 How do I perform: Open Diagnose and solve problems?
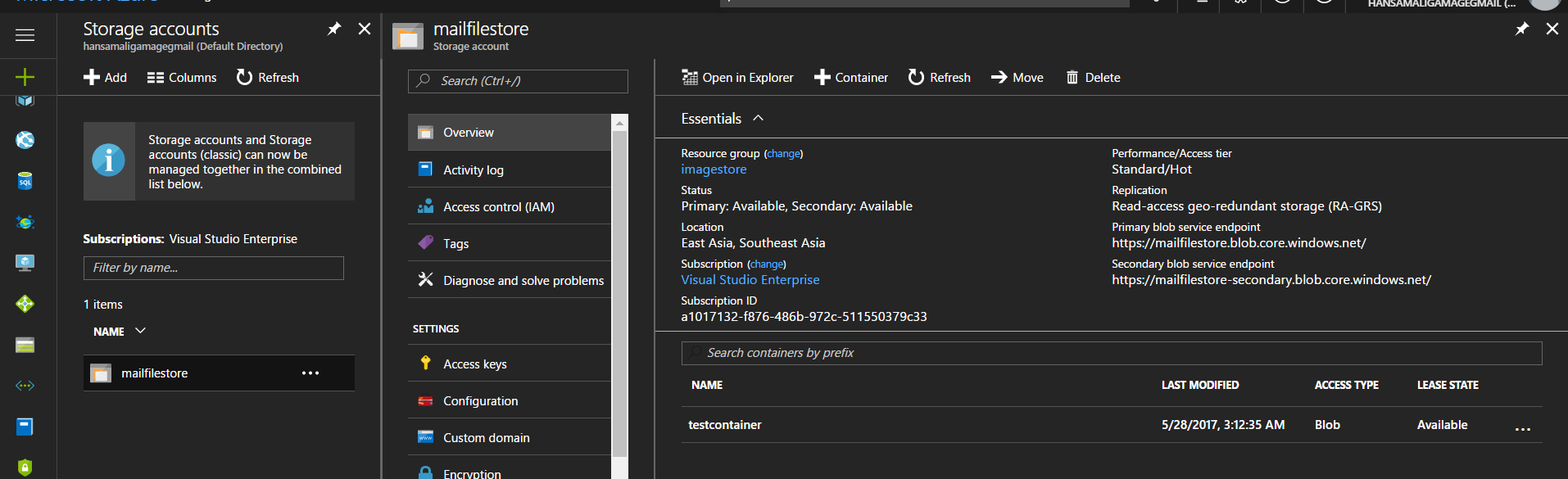[x=510, y=280]
